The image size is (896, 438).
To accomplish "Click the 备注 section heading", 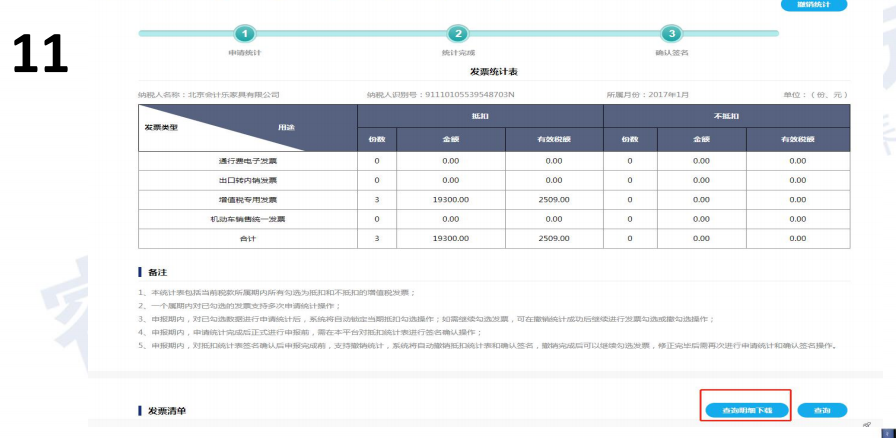I will tap(157, 273).
